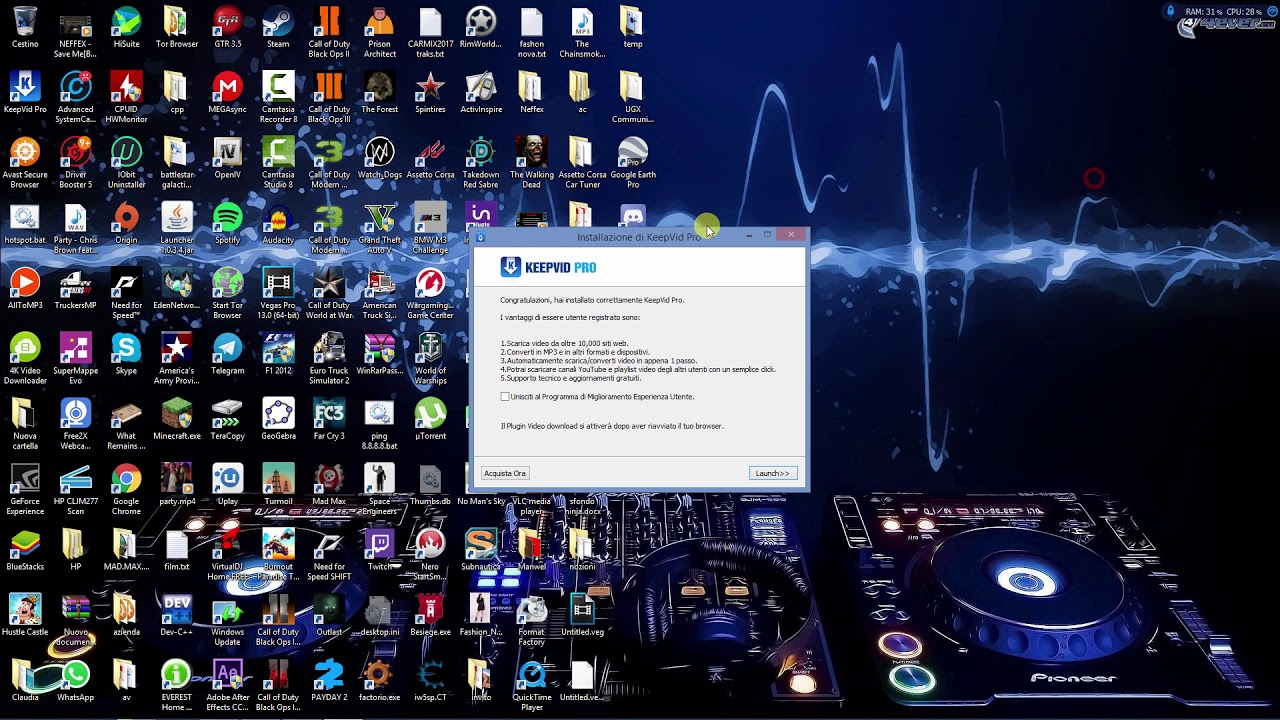Select the Euro Truck Simulator 2 icon
The image size is (1280, 720).
329,349
